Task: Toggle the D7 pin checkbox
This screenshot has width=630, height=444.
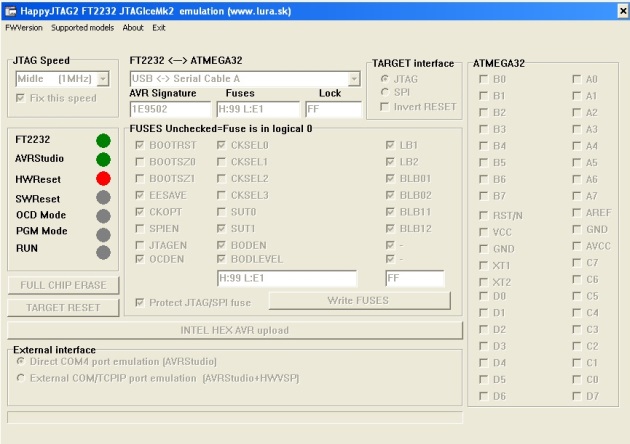Action: 577,396
